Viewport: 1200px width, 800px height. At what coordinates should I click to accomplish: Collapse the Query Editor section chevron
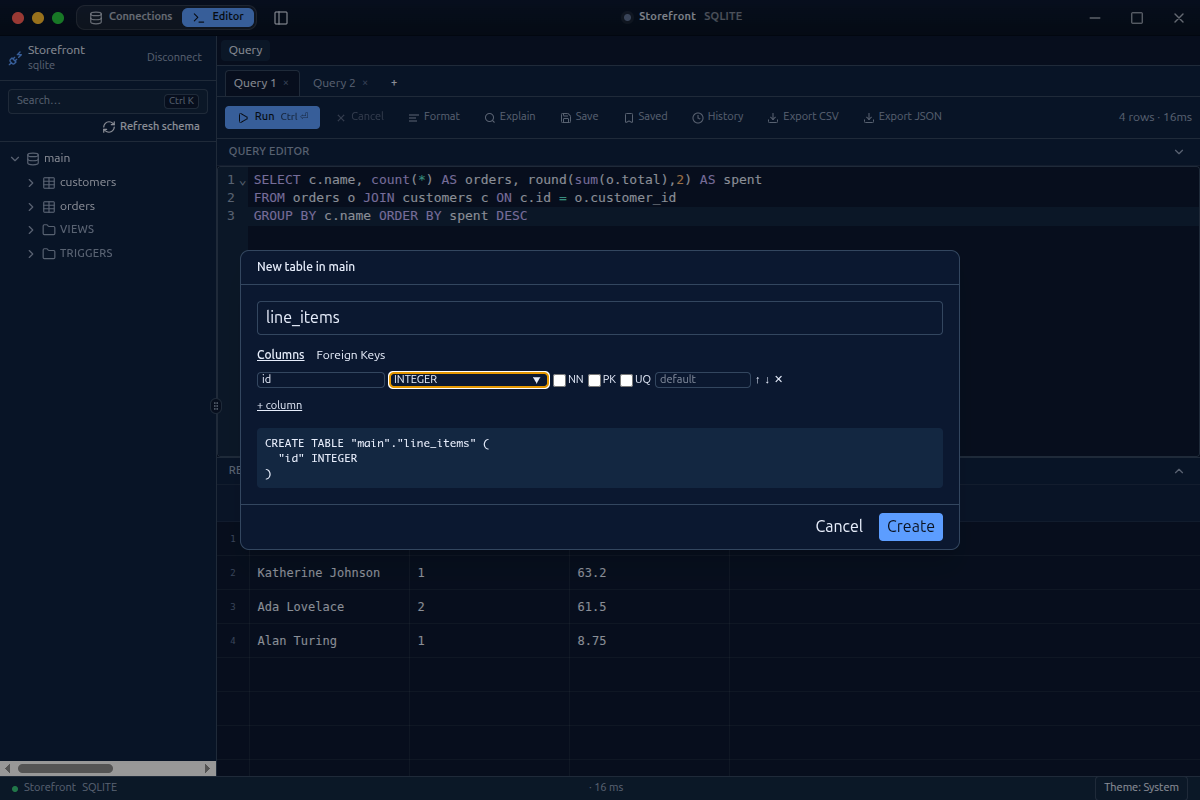[1178, 151]
